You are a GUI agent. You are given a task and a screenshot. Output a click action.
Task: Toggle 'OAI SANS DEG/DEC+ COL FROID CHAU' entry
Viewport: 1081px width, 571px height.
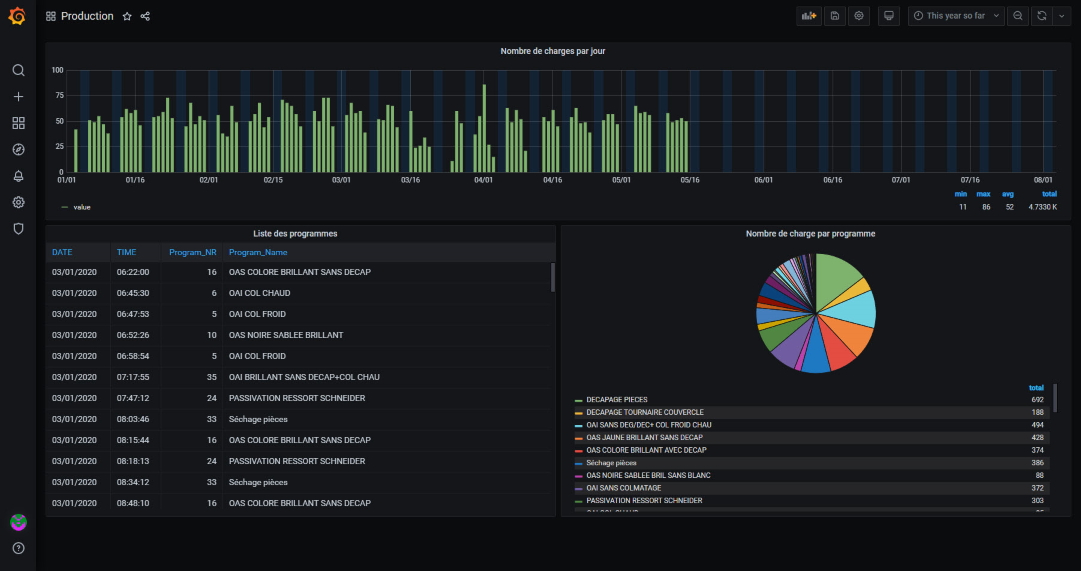pos(649,425)
